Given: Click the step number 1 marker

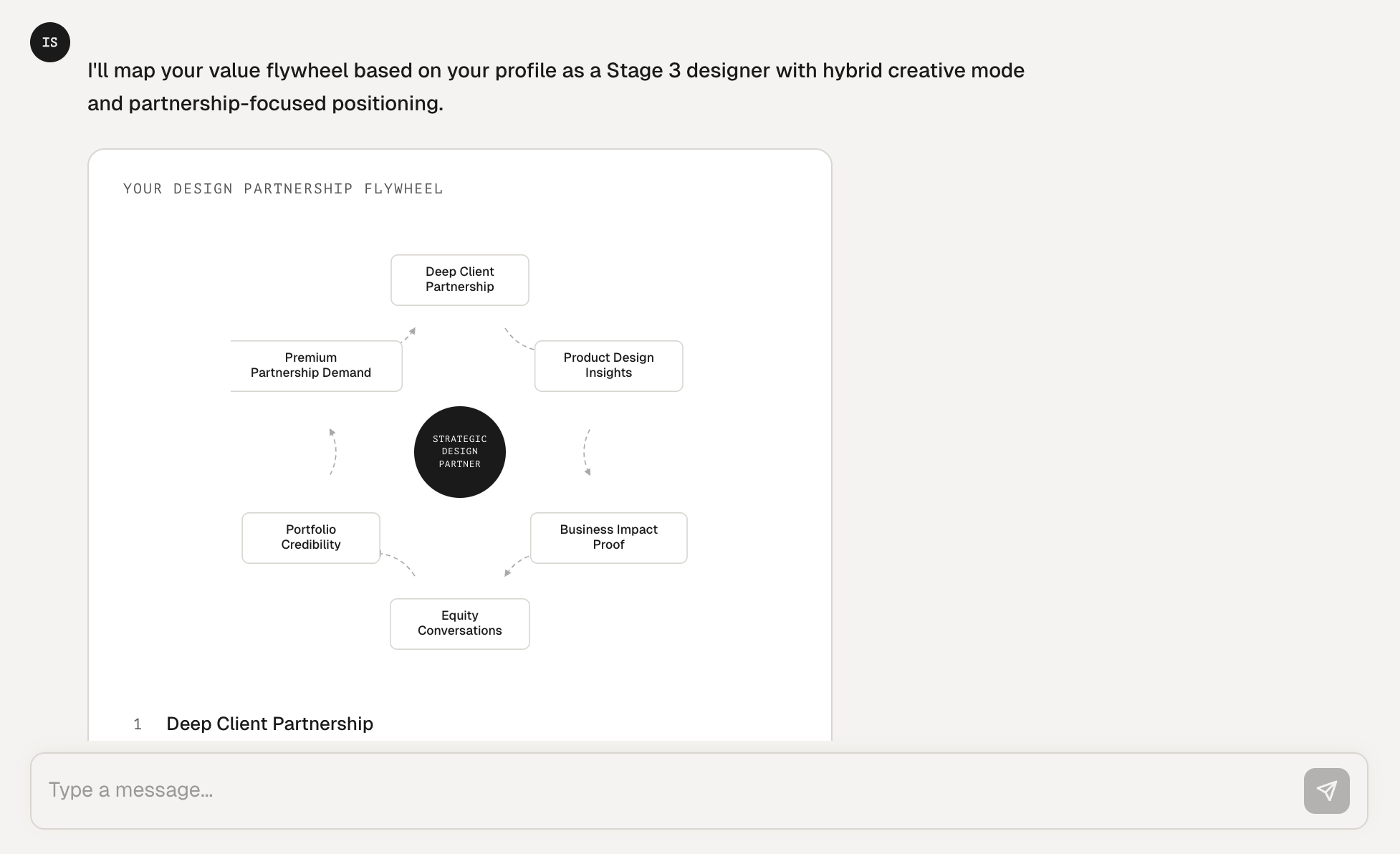Looking at the screenshot, I should (138, 724).
